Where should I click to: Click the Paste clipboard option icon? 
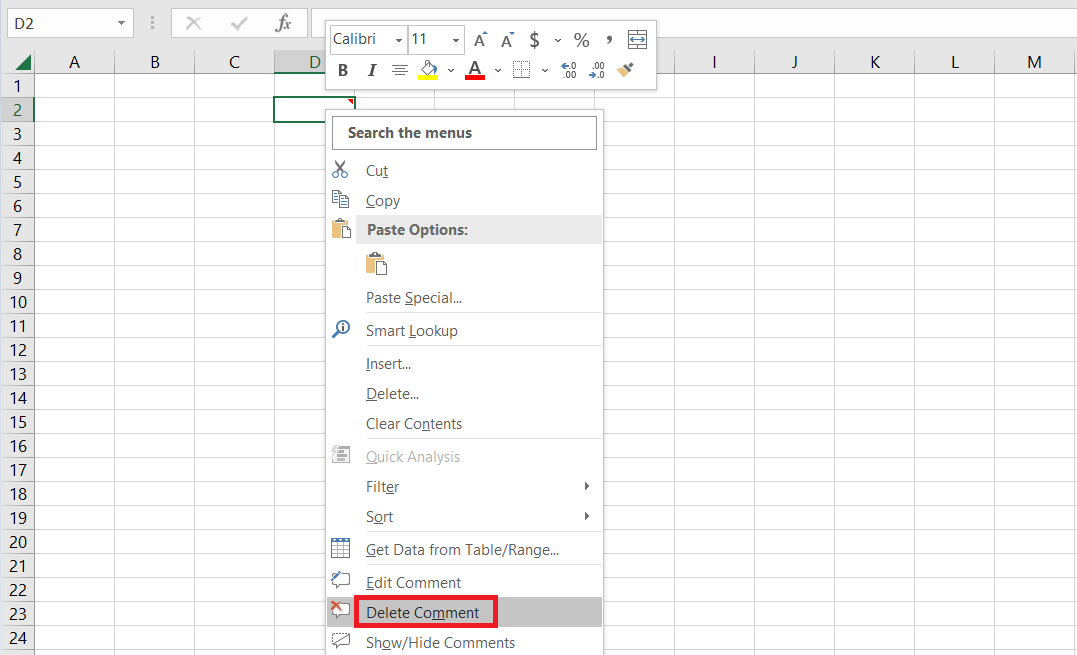pos(376,264)
